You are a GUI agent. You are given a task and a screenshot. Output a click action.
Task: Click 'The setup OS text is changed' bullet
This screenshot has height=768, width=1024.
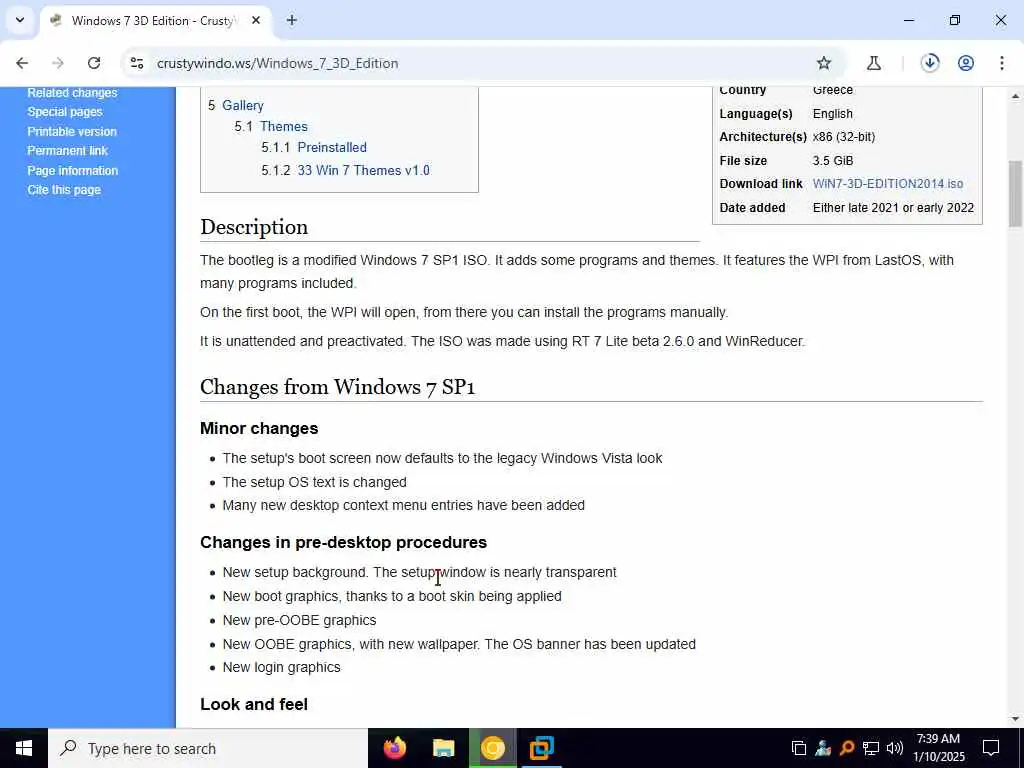[x=314, y=482]
